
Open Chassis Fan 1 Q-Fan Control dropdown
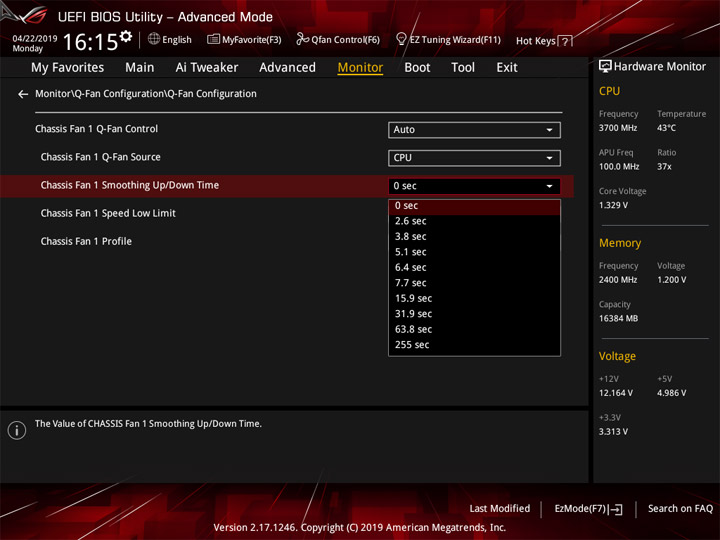[474, 130]
